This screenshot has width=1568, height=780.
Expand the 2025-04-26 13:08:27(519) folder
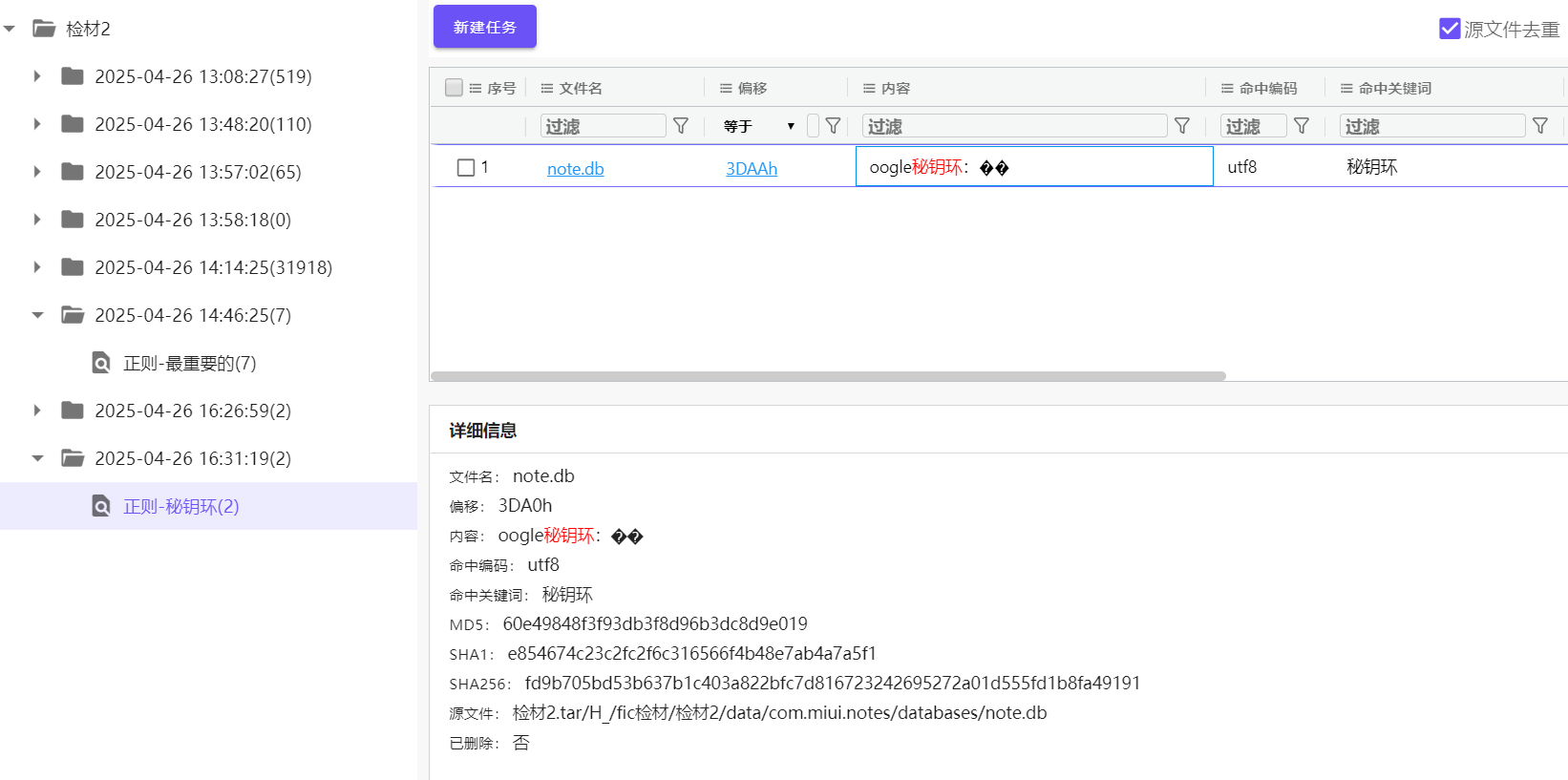37,76
